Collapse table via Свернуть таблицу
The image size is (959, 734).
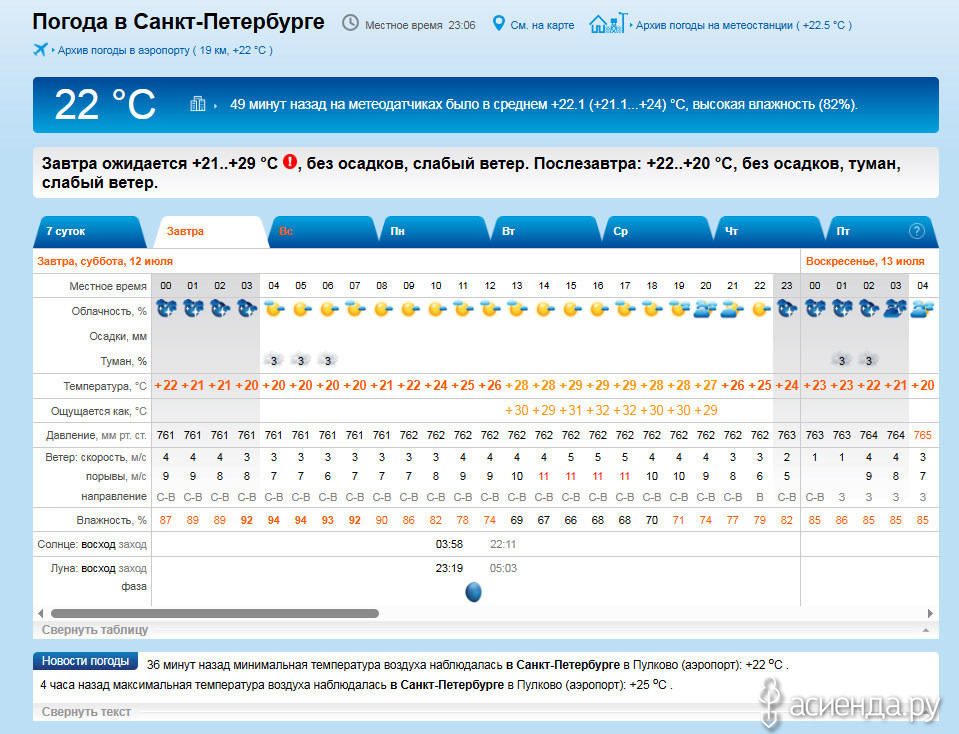click(95, 629)
